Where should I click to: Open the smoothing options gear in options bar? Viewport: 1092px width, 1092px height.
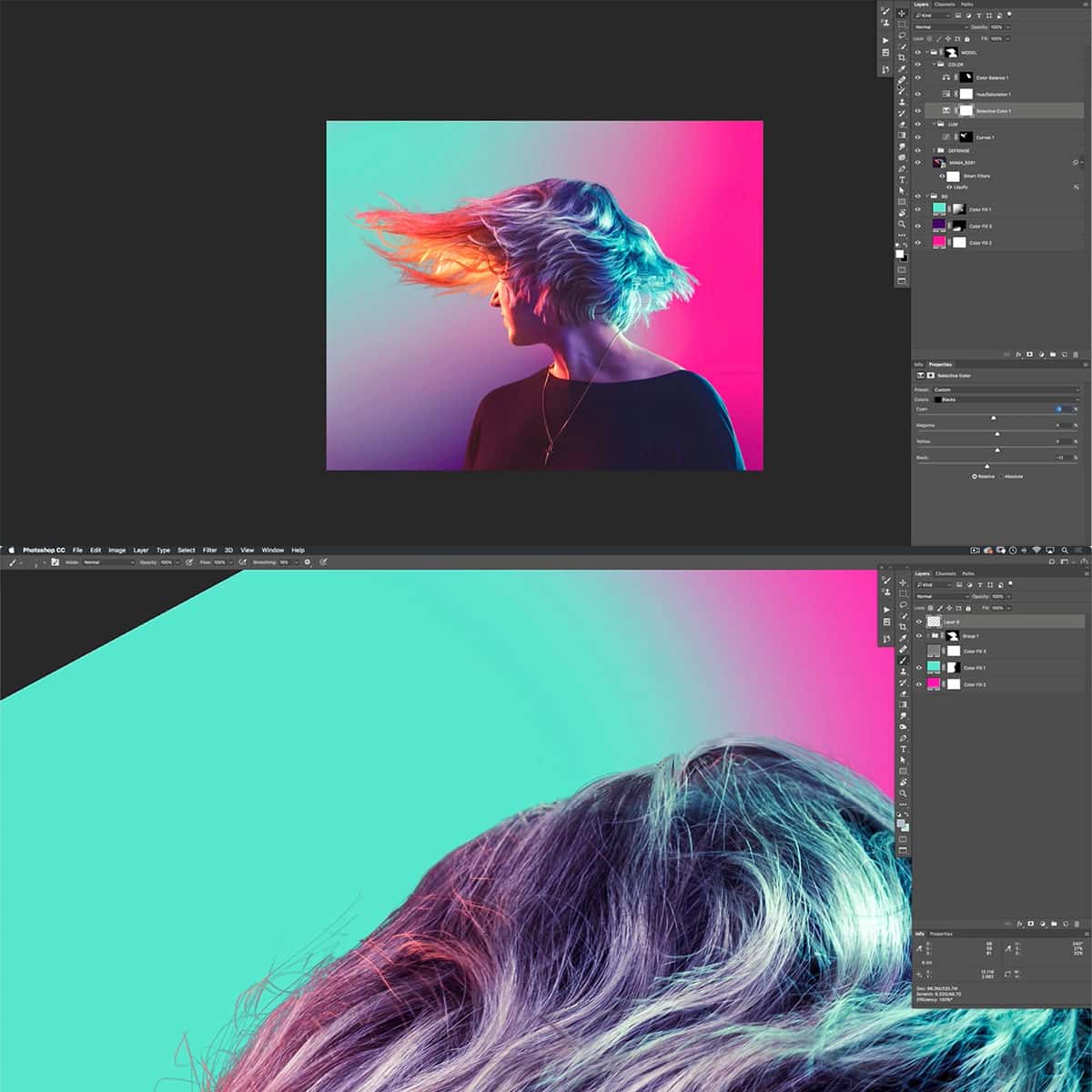[x=308, y=562]
